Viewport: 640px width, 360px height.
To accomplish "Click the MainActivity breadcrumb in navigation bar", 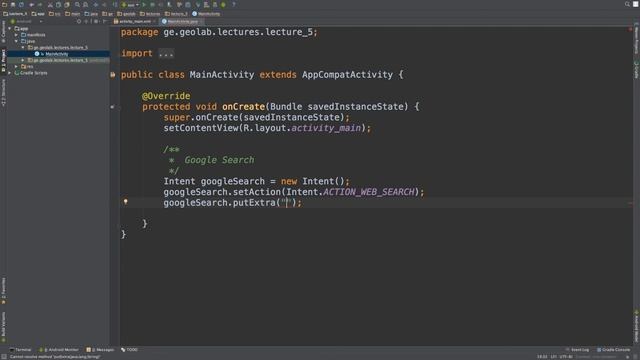I will (206, 14).
